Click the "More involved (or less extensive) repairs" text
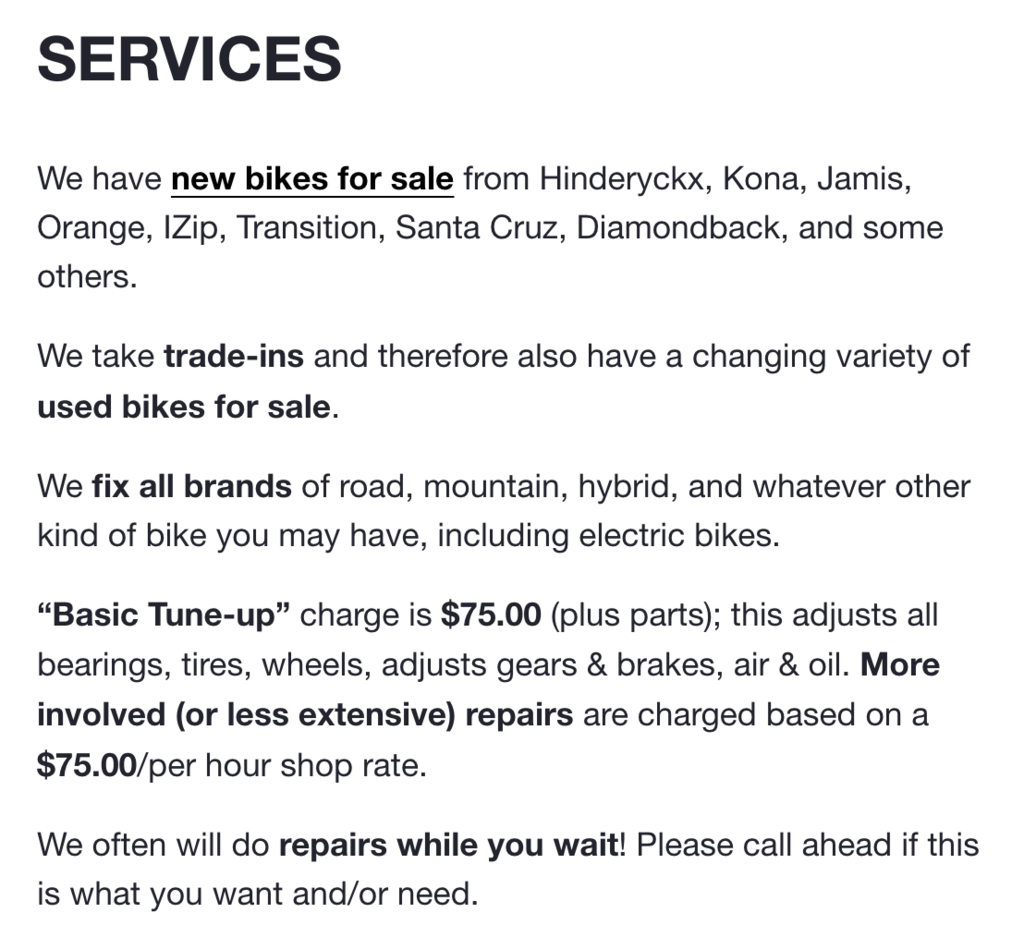 (305, 715)
